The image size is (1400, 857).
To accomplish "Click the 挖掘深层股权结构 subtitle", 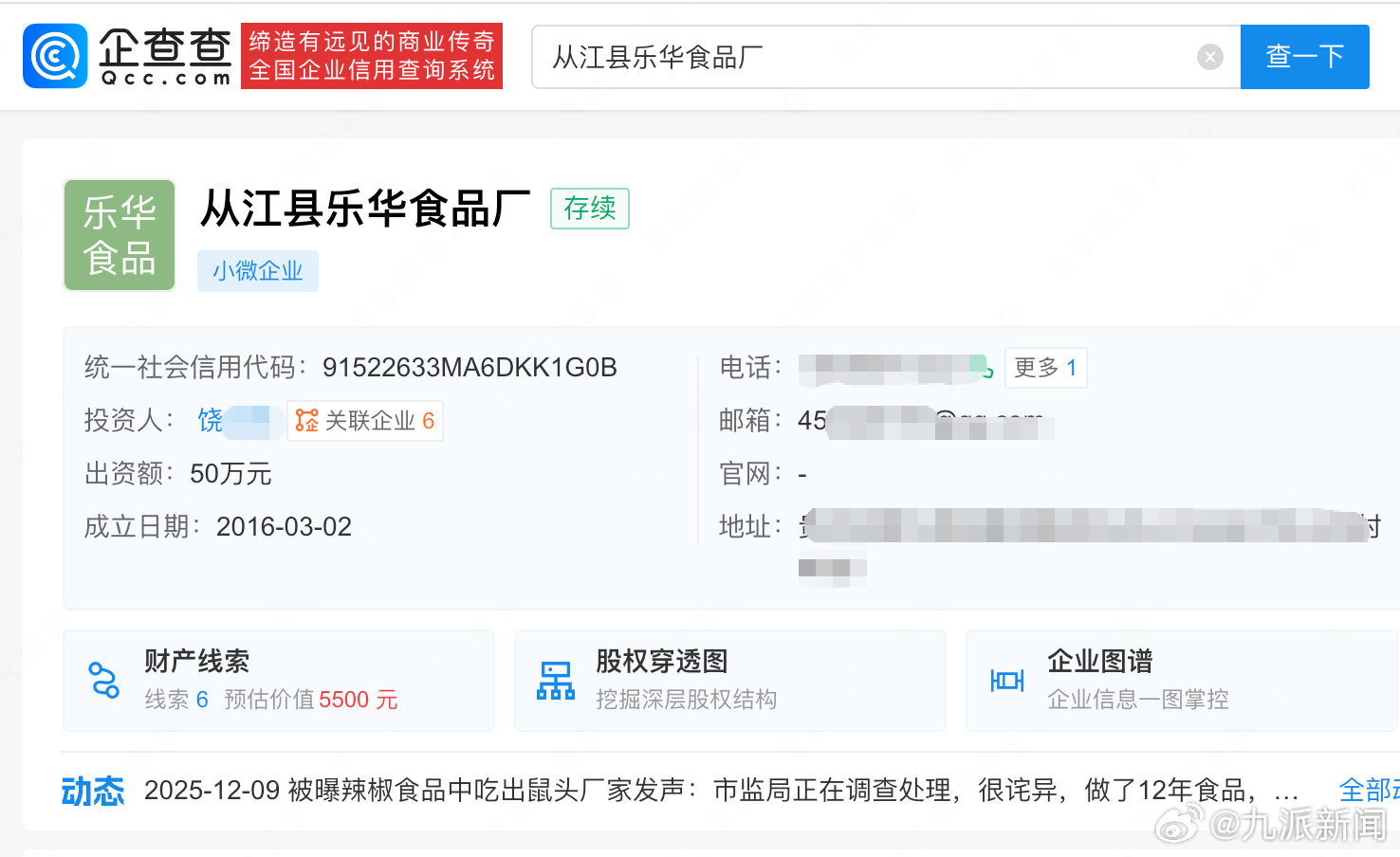I will pyautogui.click(x=687, y=700).
